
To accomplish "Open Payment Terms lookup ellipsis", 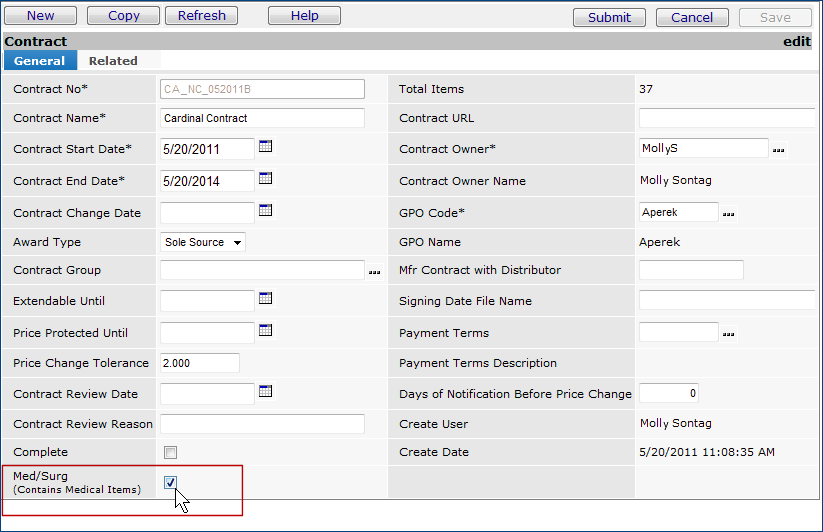I will coord(729,334).
